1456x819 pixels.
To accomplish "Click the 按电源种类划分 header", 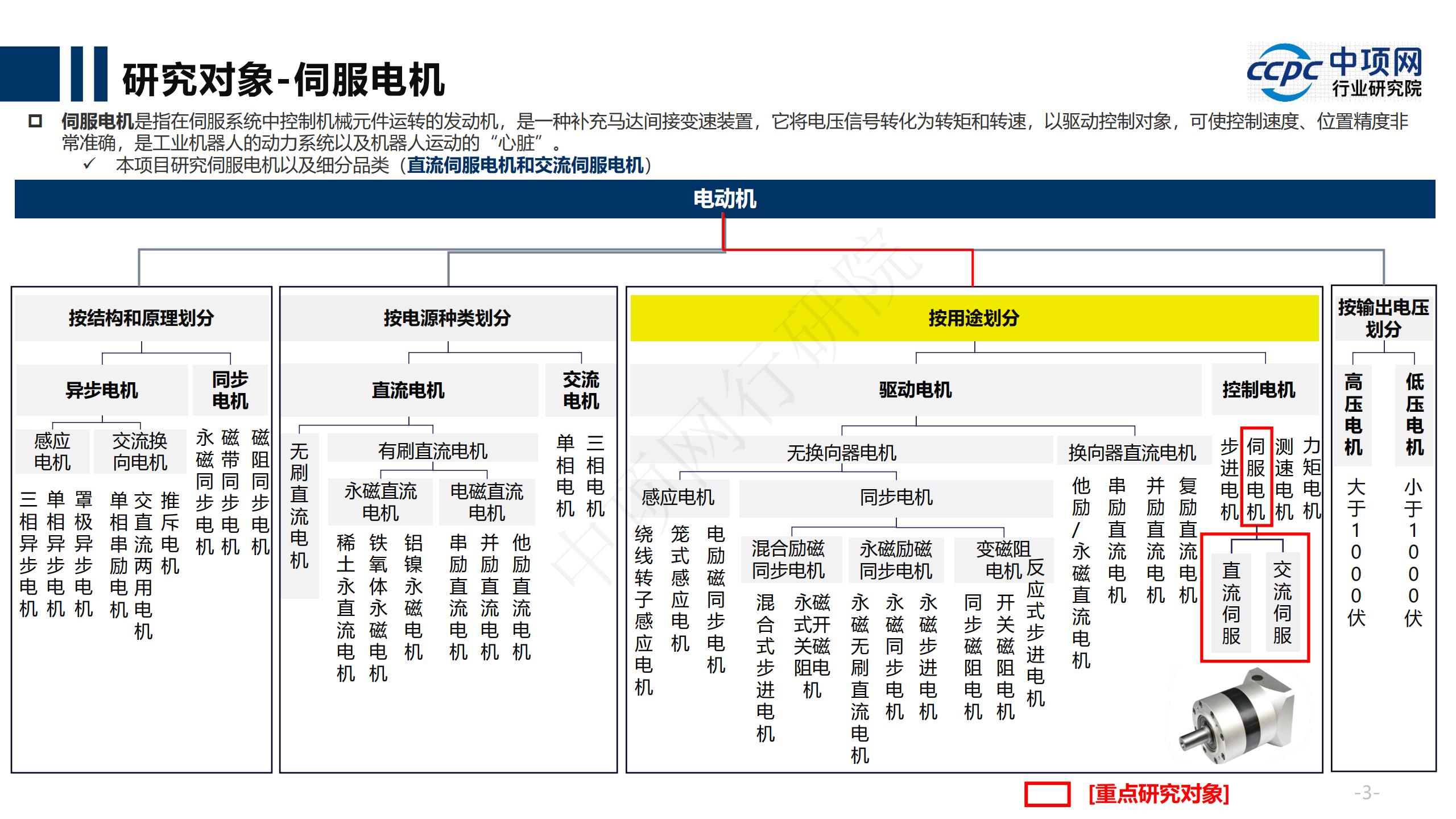I will pyautogui.click(x=447, y=318).
